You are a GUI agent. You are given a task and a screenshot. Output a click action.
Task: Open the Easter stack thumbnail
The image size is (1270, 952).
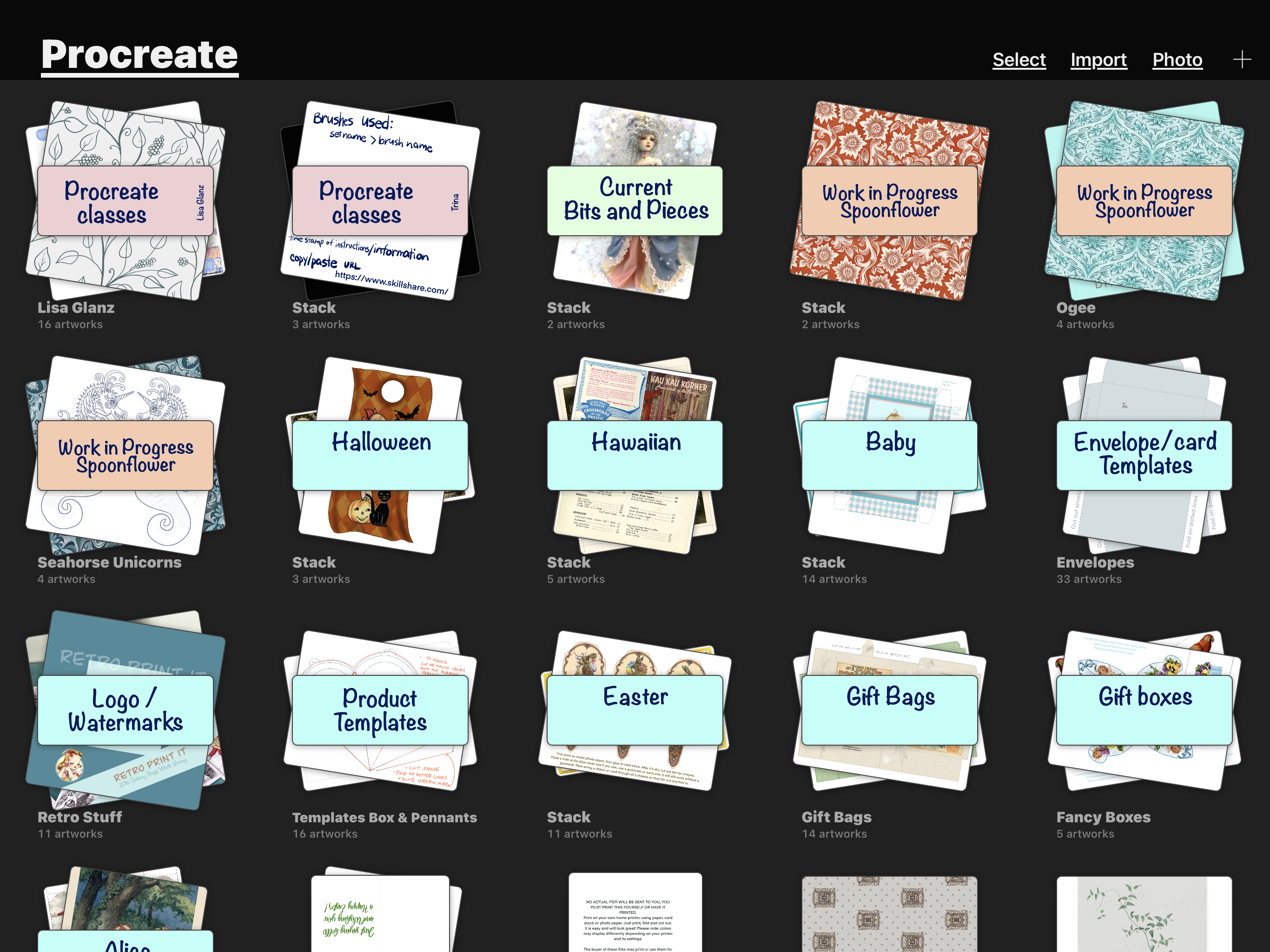point(635,710)
